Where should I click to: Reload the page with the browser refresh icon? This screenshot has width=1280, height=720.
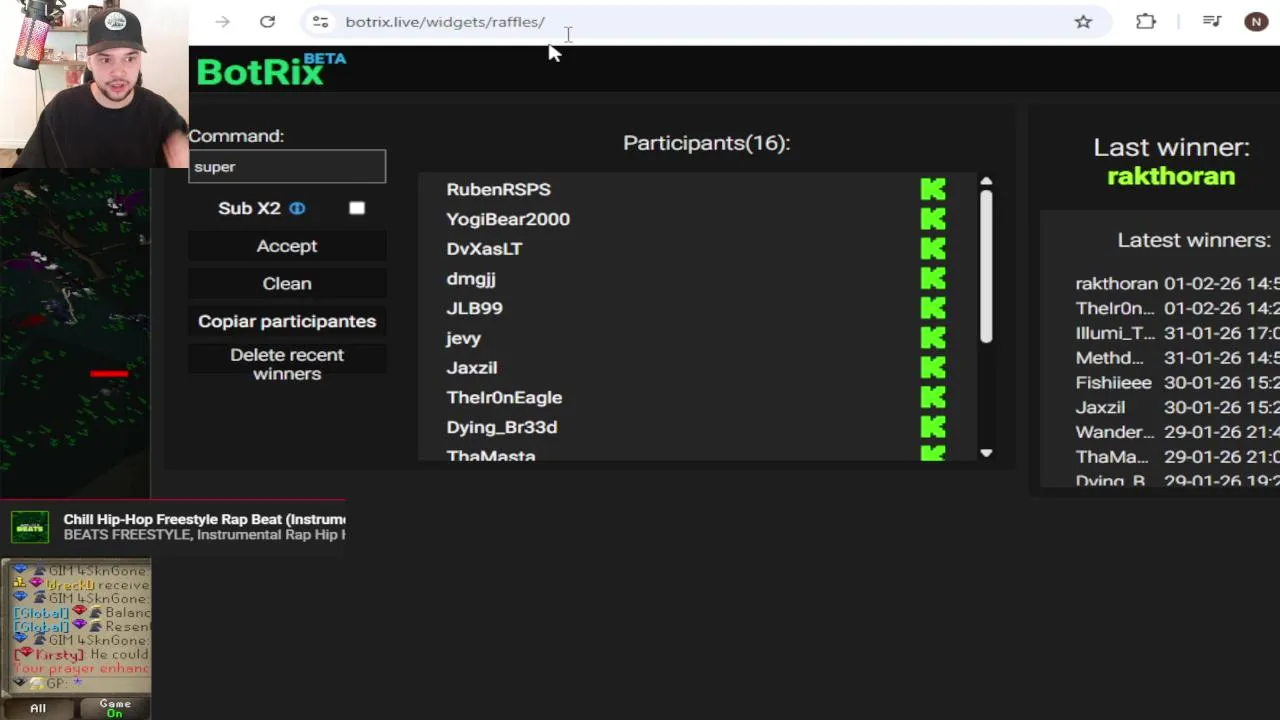(x=267, y=21)
